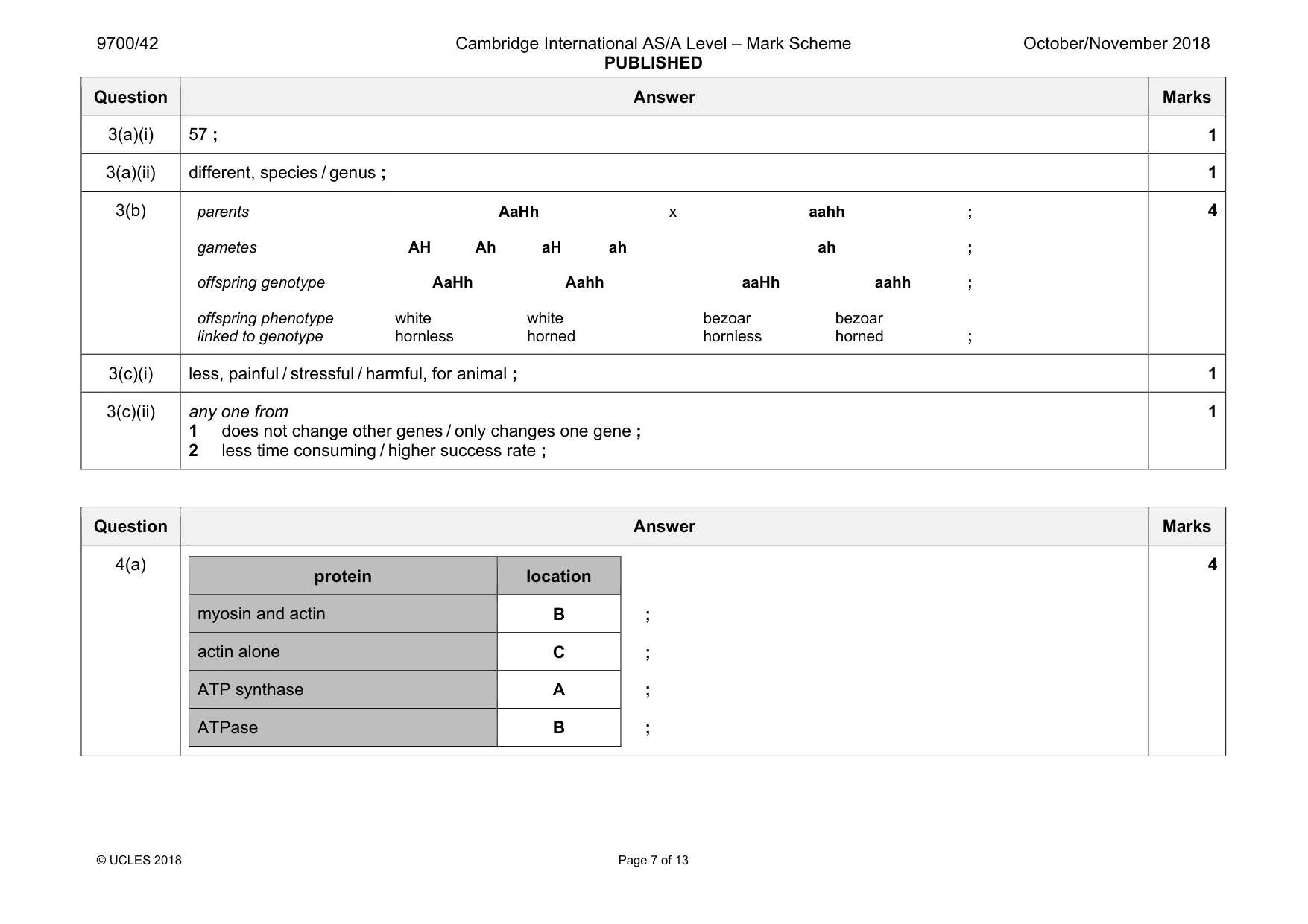1308x924 pixels.
Task: Click the paper code 9700/42
Action: (x=127, y=43)
